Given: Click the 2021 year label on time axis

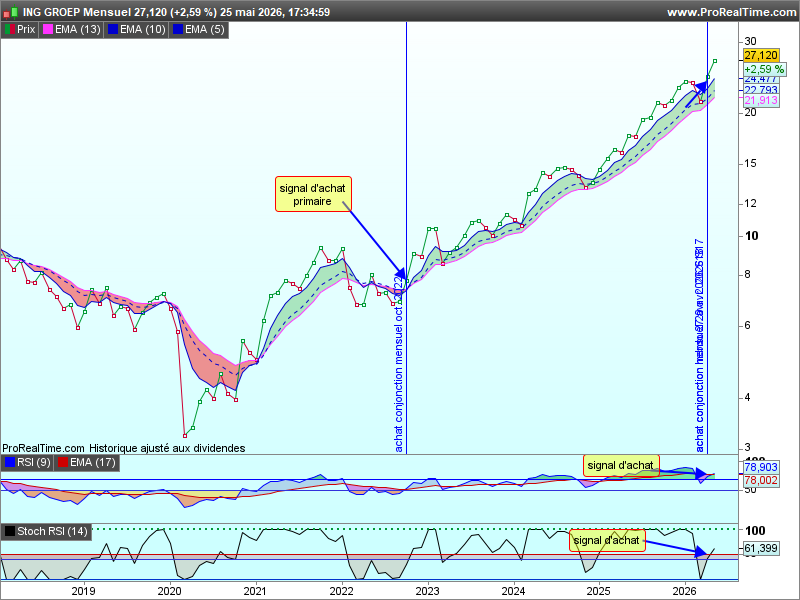Looking at the screenshot, I should point(255,591).
